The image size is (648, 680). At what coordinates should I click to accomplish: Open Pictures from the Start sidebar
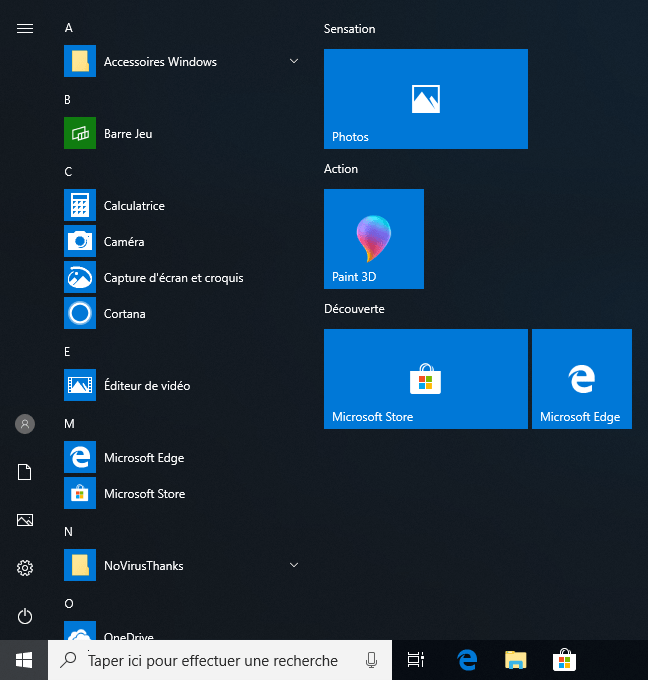25,520
